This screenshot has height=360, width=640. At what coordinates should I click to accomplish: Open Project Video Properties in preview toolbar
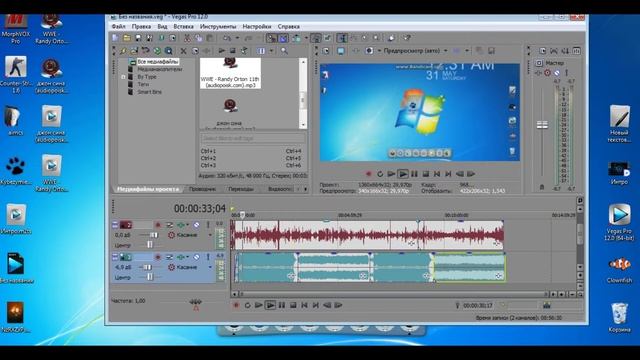click(x=326, y=51)
